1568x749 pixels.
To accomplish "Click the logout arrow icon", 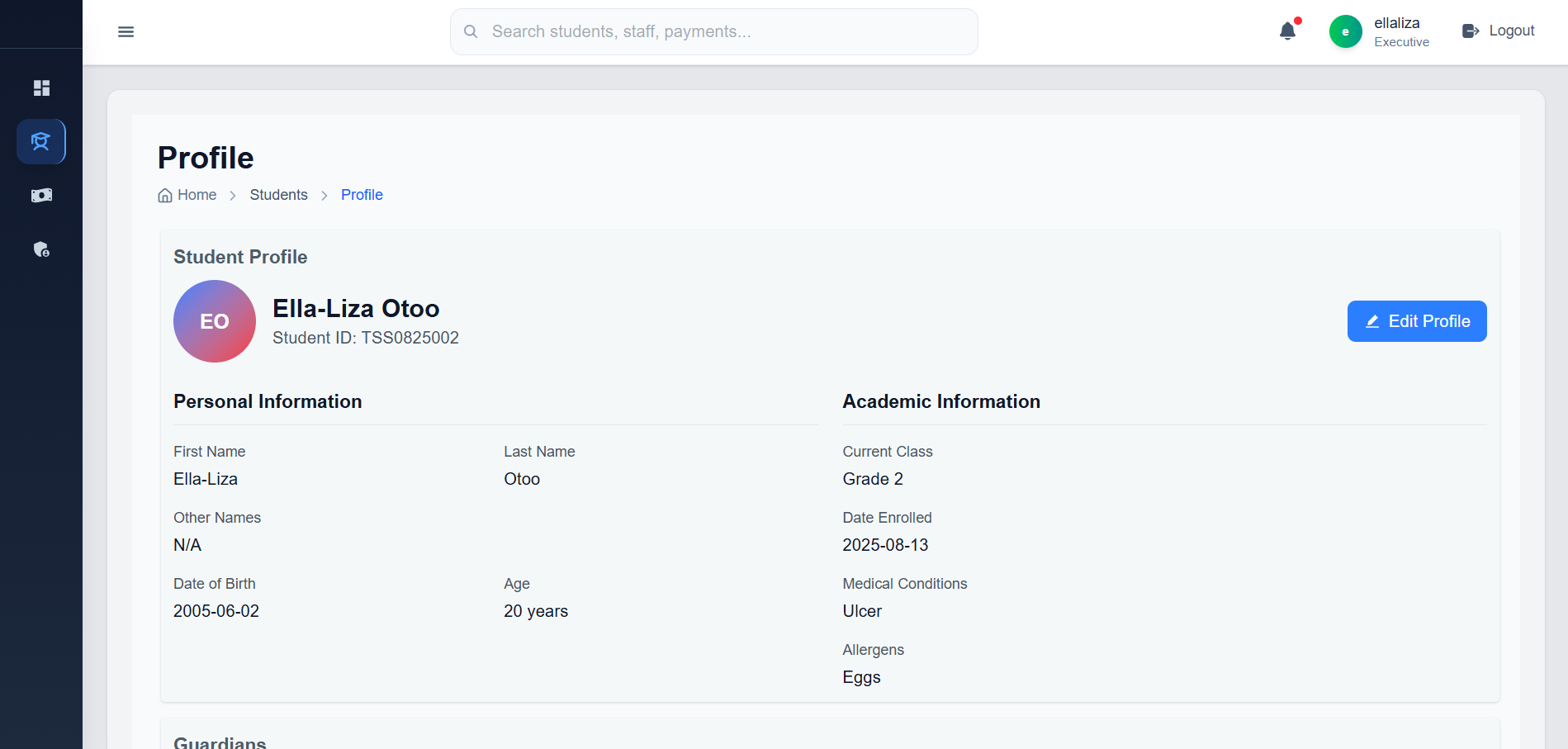I will pos(1471,31).
